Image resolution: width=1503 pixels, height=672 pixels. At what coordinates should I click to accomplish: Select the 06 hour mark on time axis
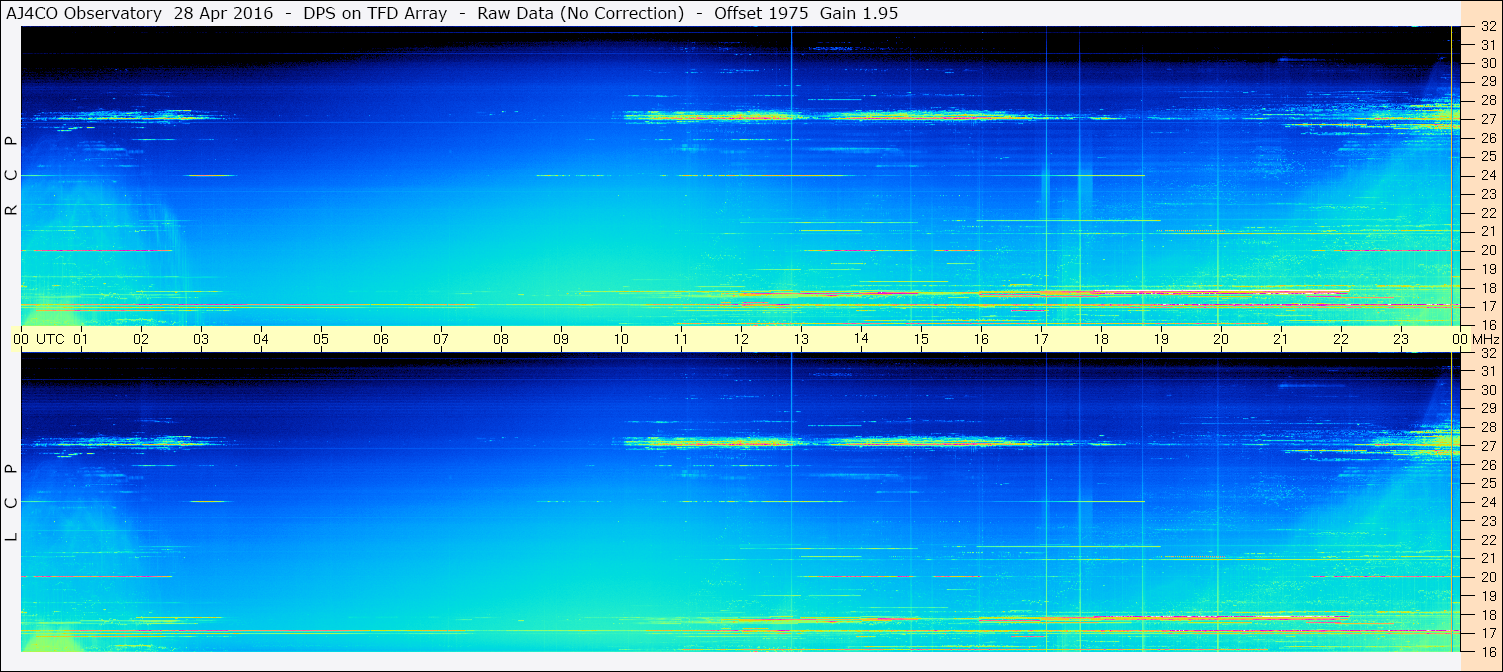[x=381, y=339]
